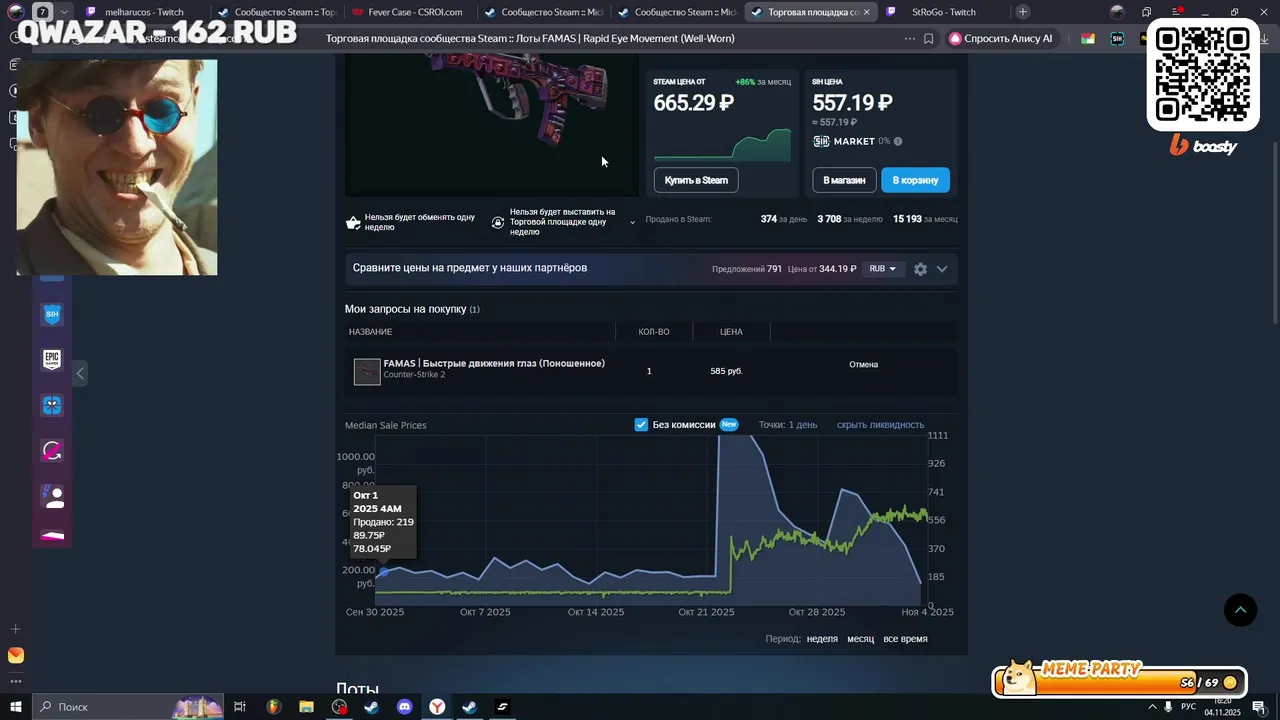Click the Windows taskbar search box
The height and width of the screenshot is (720, 1280).
pyautogui.click(x=130, y=707)
